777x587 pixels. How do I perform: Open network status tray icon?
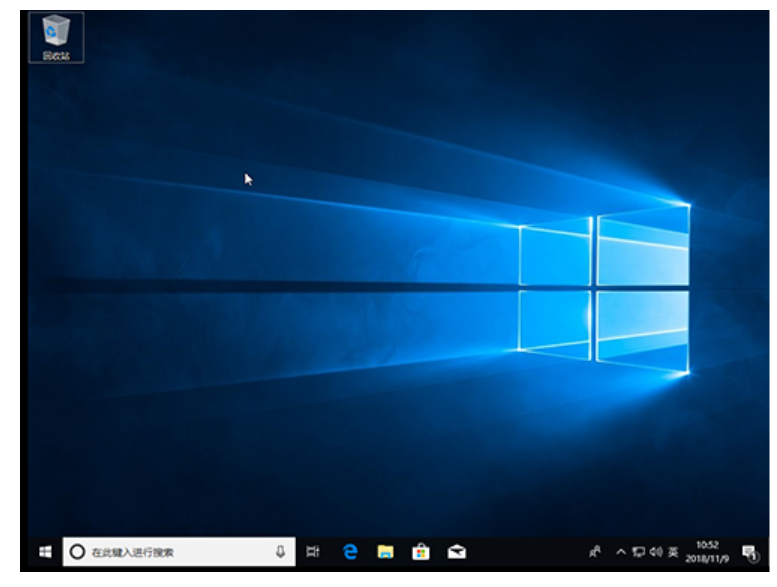click(639, 552)
